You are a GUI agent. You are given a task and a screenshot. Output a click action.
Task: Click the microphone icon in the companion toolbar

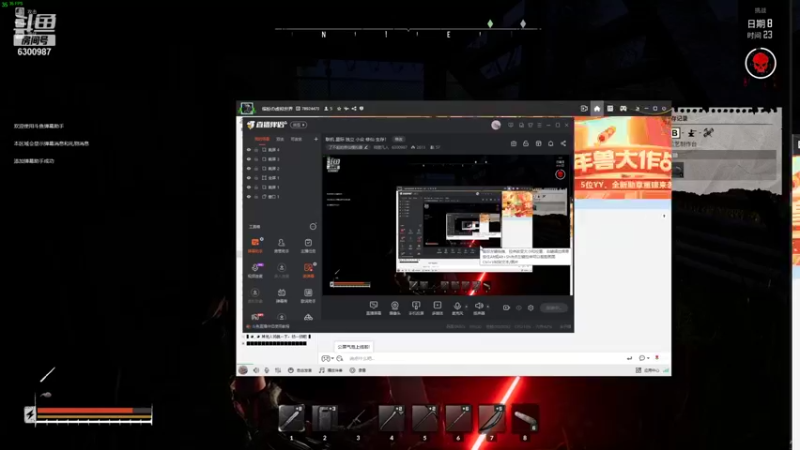pos(457,307)
